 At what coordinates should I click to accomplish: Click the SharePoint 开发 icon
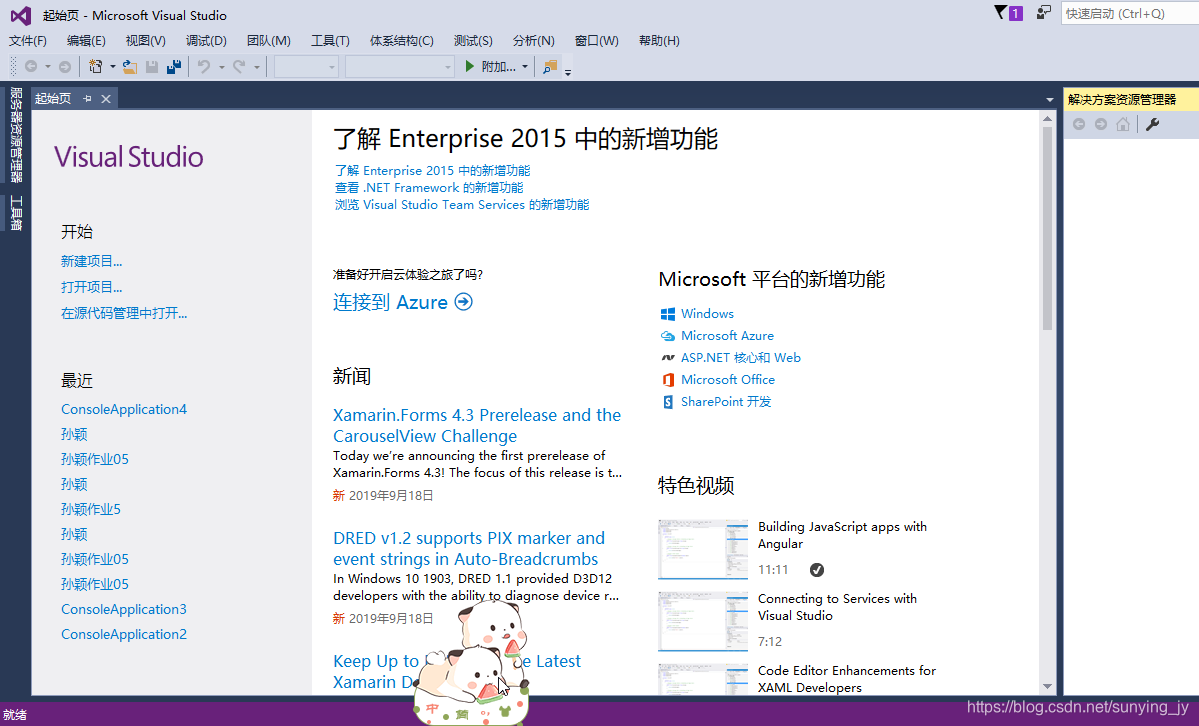[668, 402]
